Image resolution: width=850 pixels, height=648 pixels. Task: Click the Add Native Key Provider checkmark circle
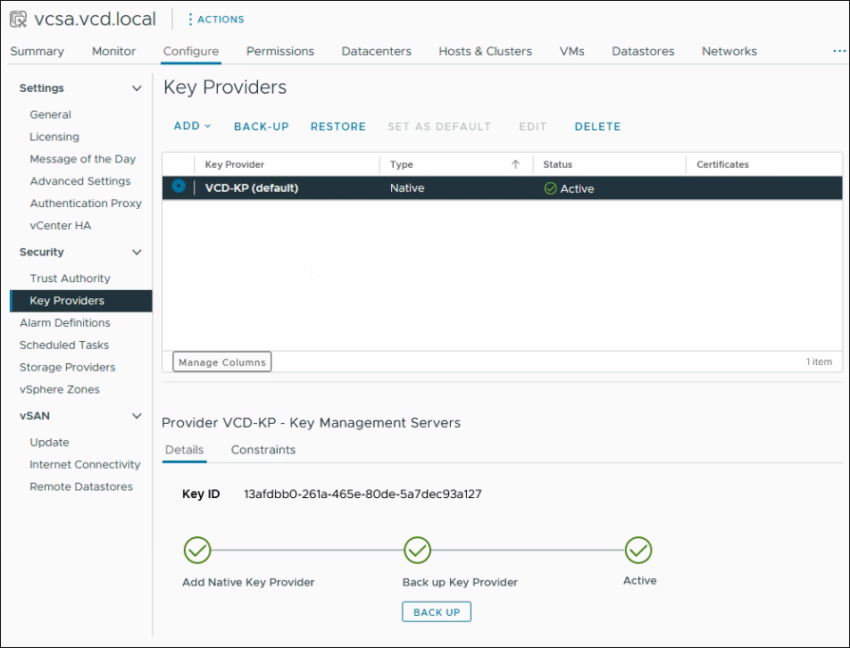(197, 550)
